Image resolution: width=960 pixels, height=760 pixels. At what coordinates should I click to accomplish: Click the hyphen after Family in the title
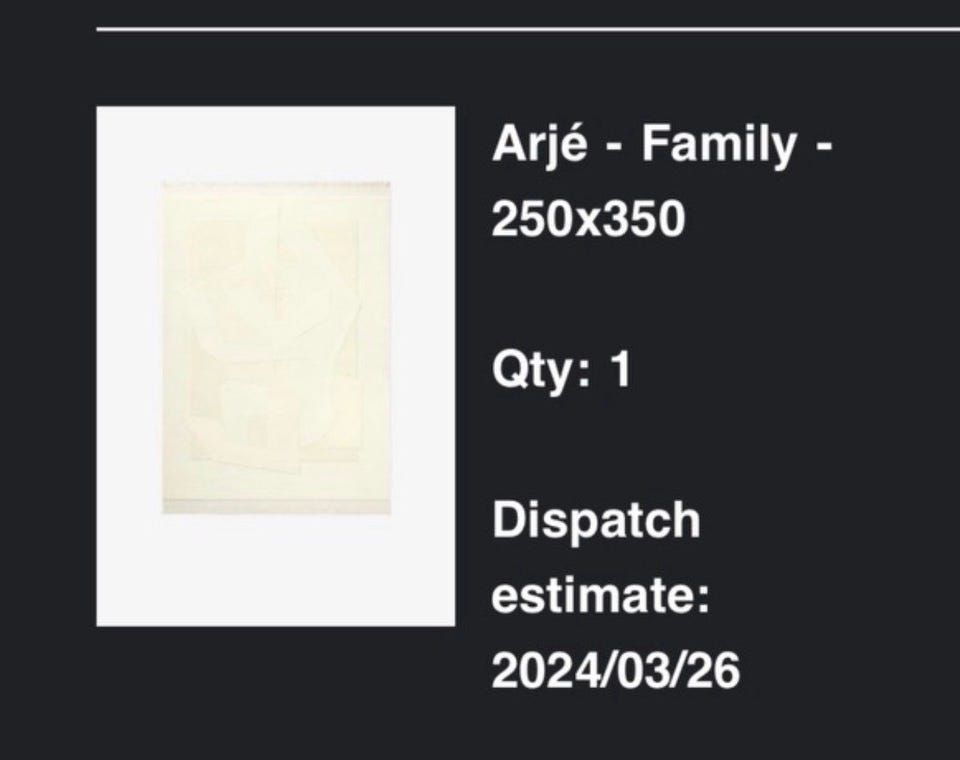(x=824, y=148)
